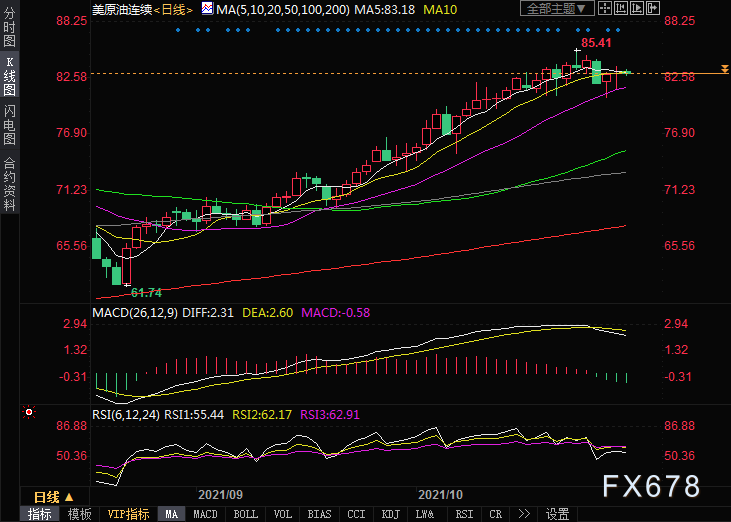The height and width of the screenshot is (522, 731).
Task: Click the jump-to-start chart axis icon
Action: click(x=621, y=8)
